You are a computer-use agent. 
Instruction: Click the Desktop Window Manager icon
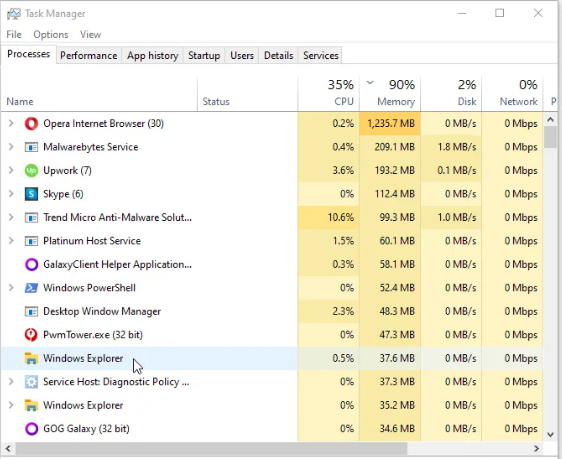click(x=31, y=312)
